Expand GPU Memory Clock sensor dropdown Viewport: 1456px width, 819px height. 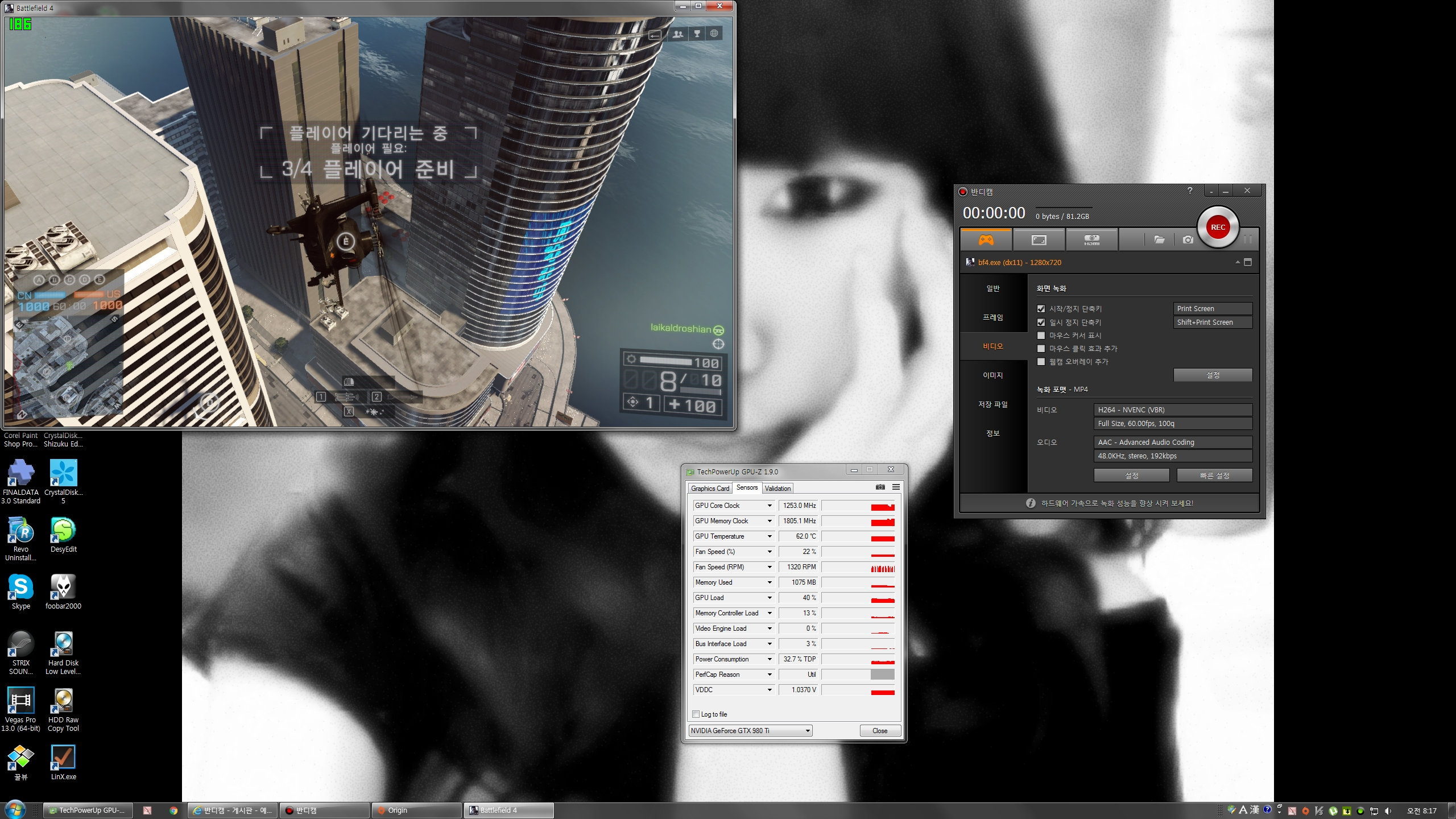pyautogui.click(x=770, y=521)
